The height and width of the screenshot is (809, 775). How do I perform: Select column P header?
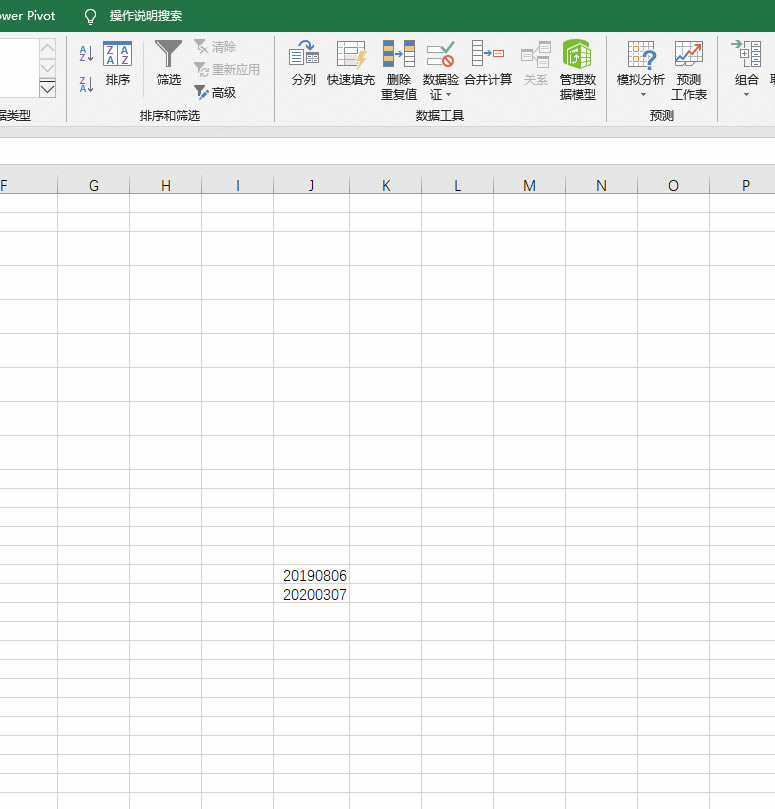click(742, 185)
